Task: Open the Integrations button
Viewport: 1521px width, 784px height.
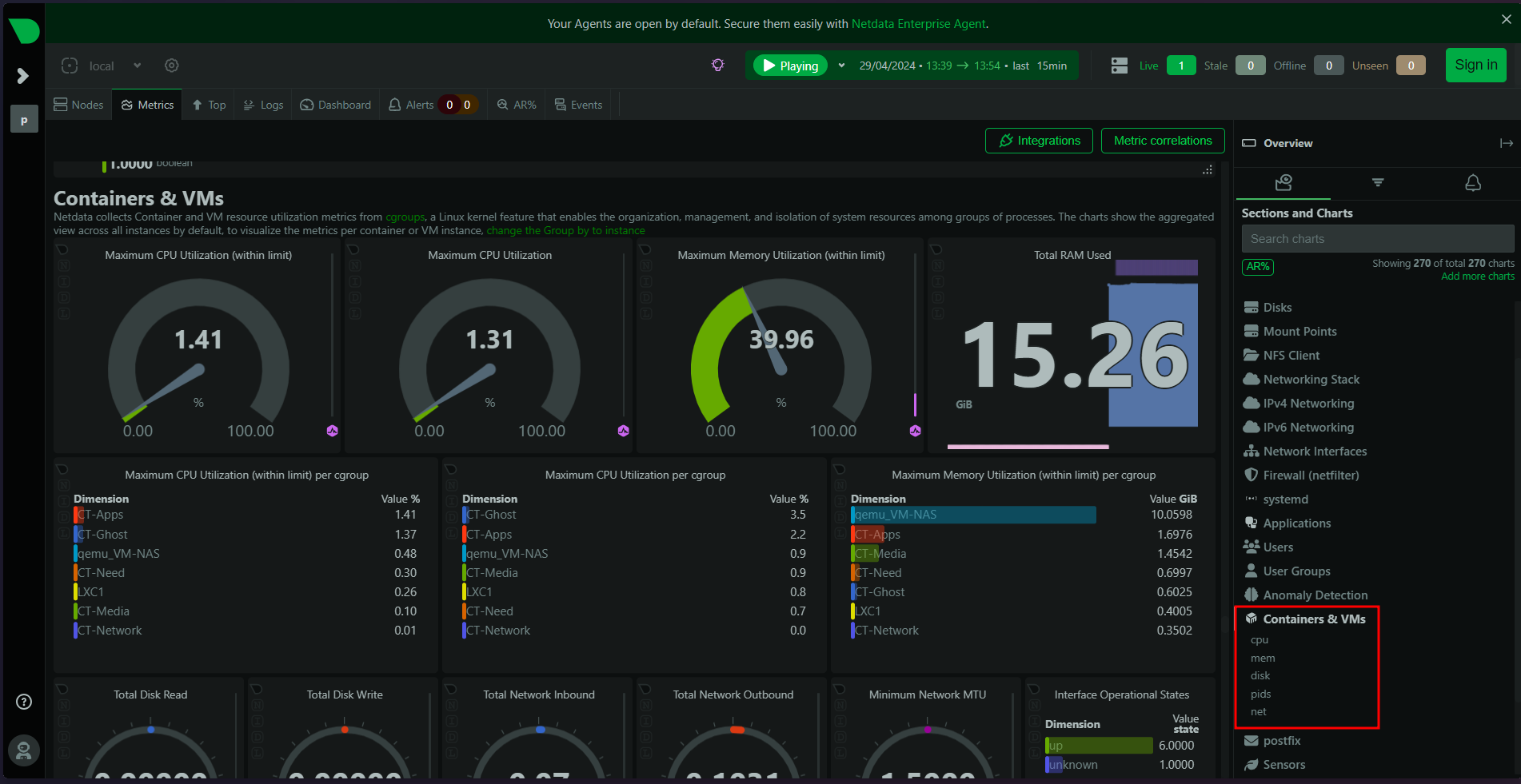Action: click(x=1039, y=141)
